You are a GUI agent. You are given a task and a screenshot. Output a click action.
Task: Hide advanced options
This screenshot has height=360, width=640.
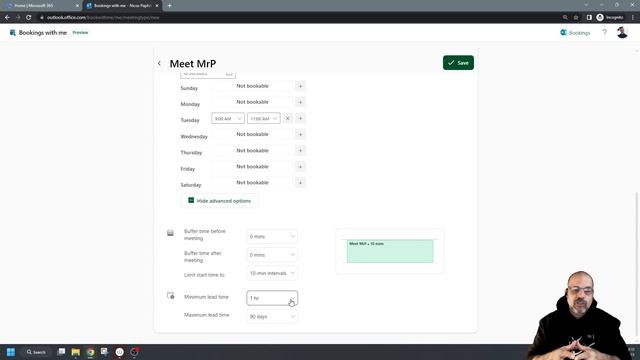click(x=219, y=201)
